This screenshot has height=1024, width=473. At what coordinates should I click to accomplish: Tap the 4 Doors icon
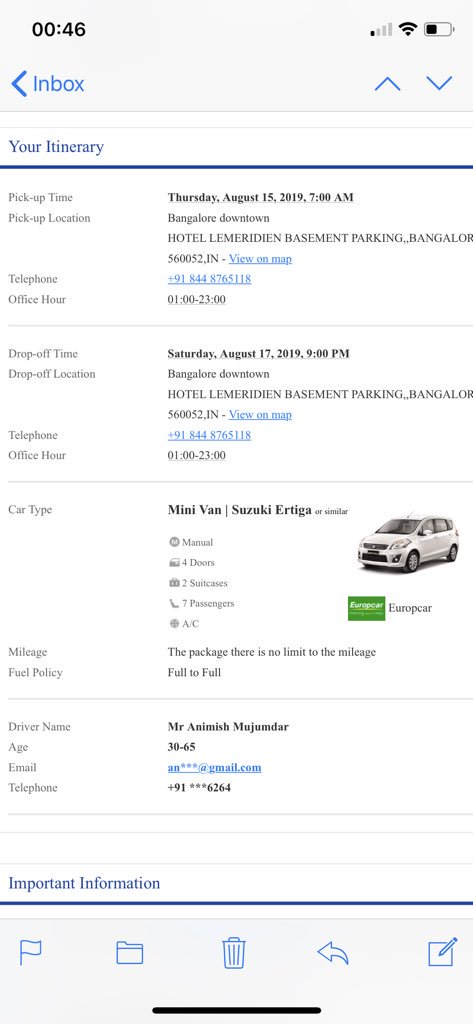174,562
